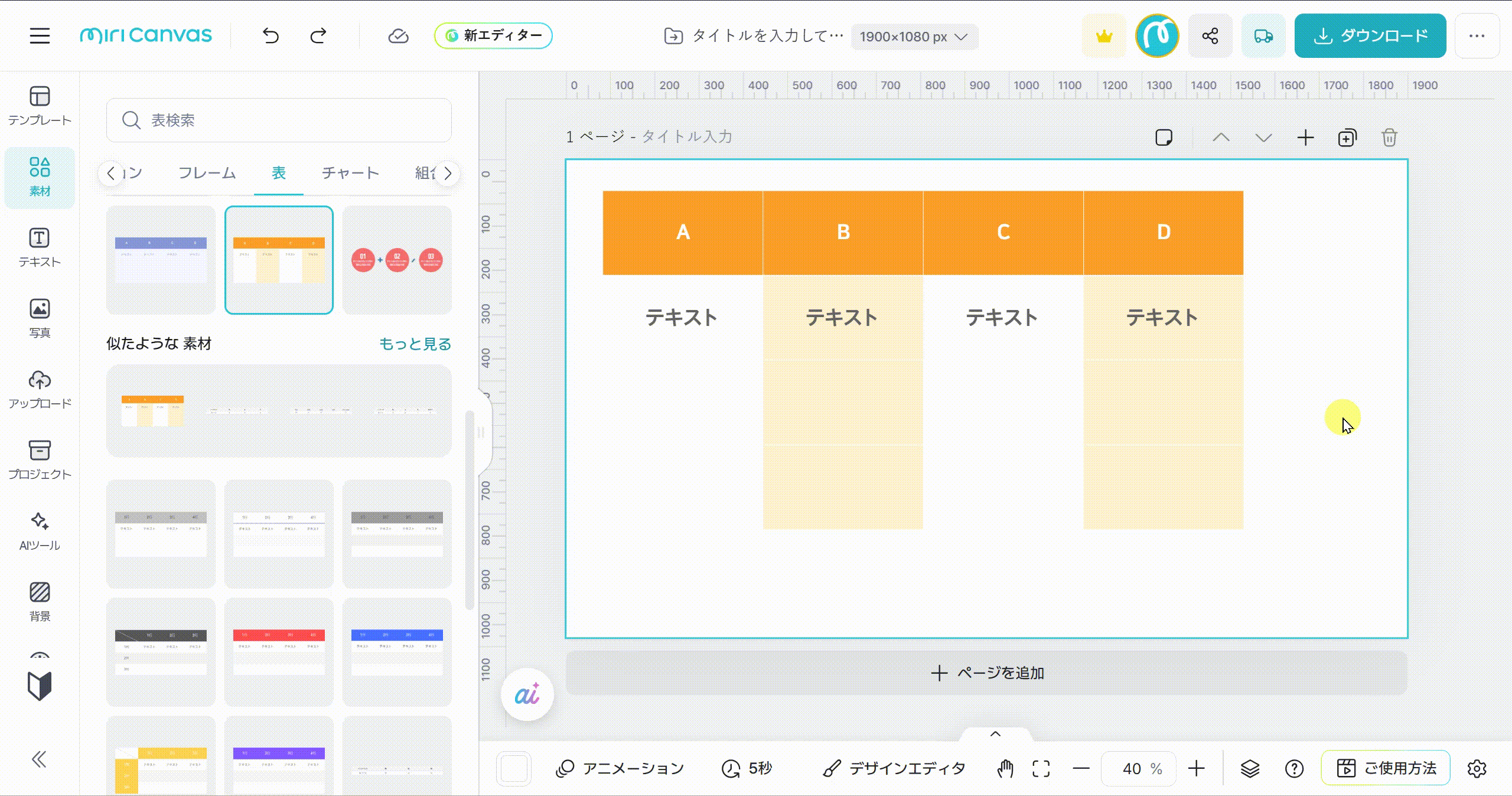
Task: Switch to the チャート tab
Action: click(350, 173)
